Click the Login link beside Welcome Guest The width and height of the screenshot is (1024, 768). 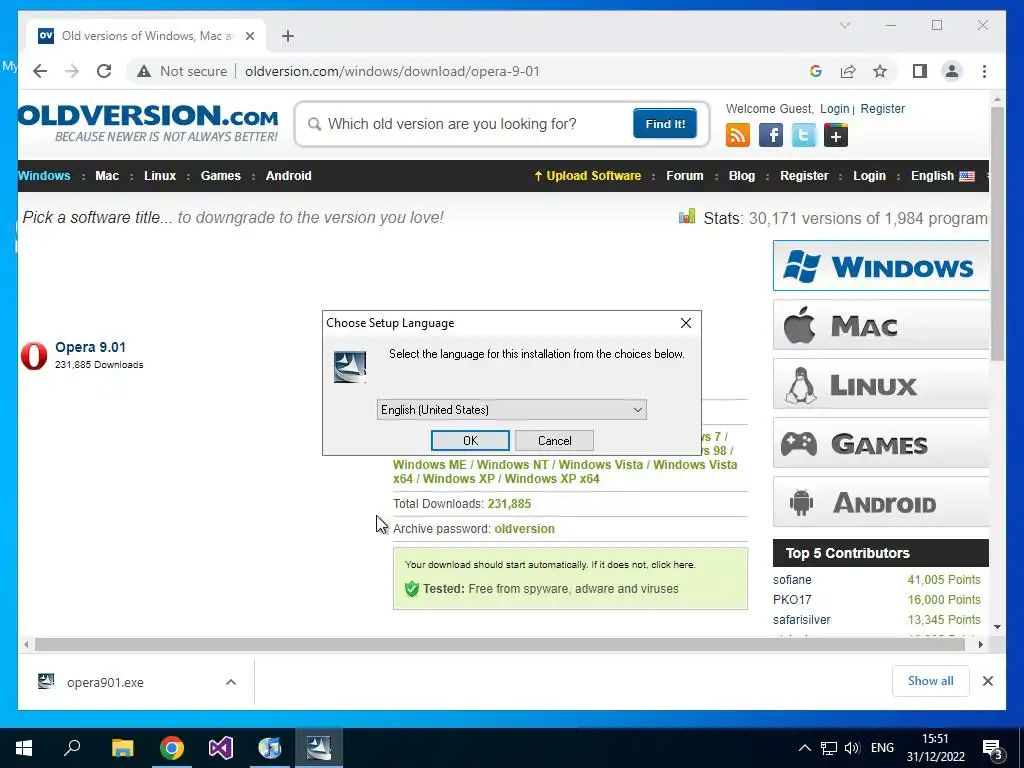pyautogui.click(x=835, y=108)
